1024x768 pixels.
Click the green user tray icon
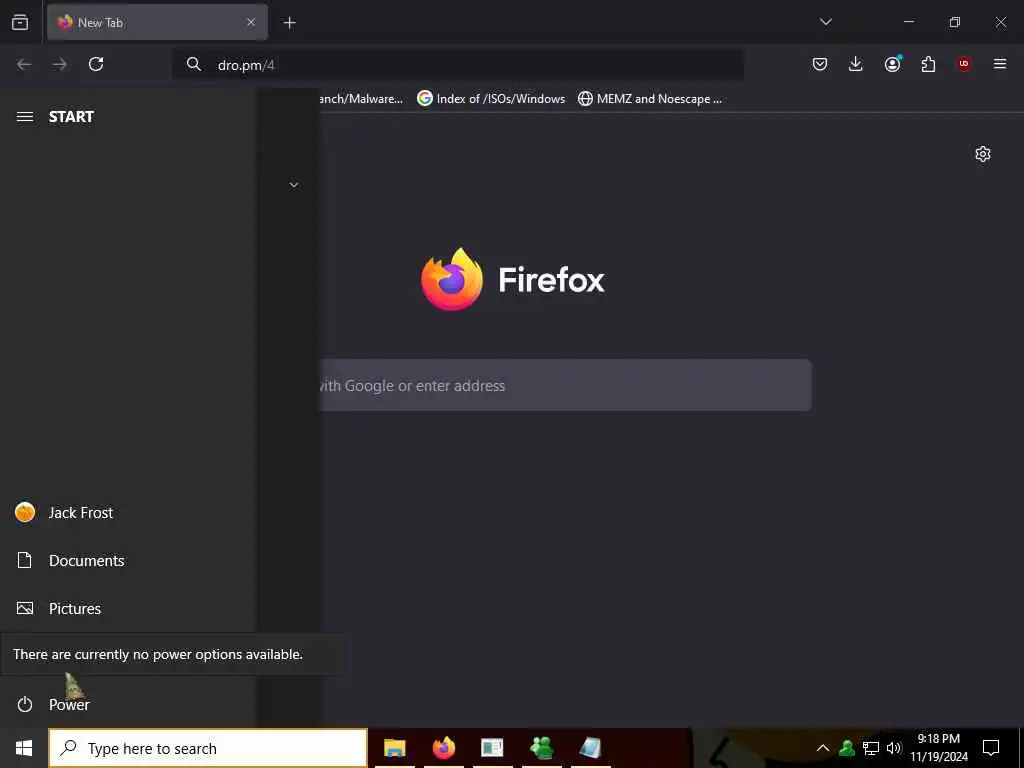[847, 748]
